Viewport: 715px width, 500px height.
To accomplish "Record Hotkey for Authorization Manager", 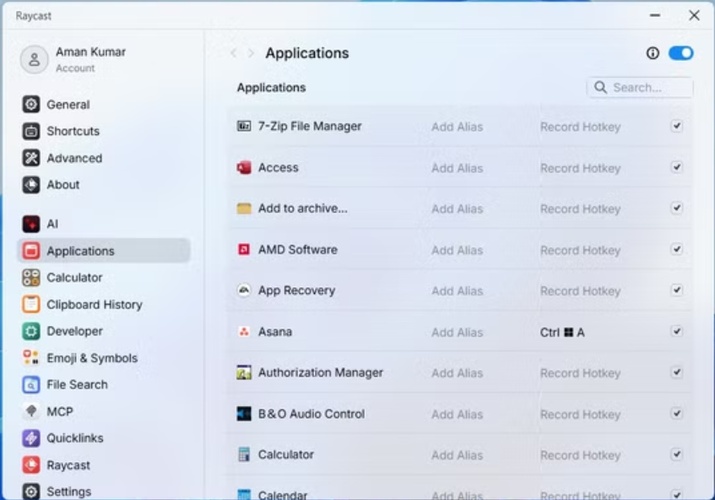I will [x=580, y=373].
